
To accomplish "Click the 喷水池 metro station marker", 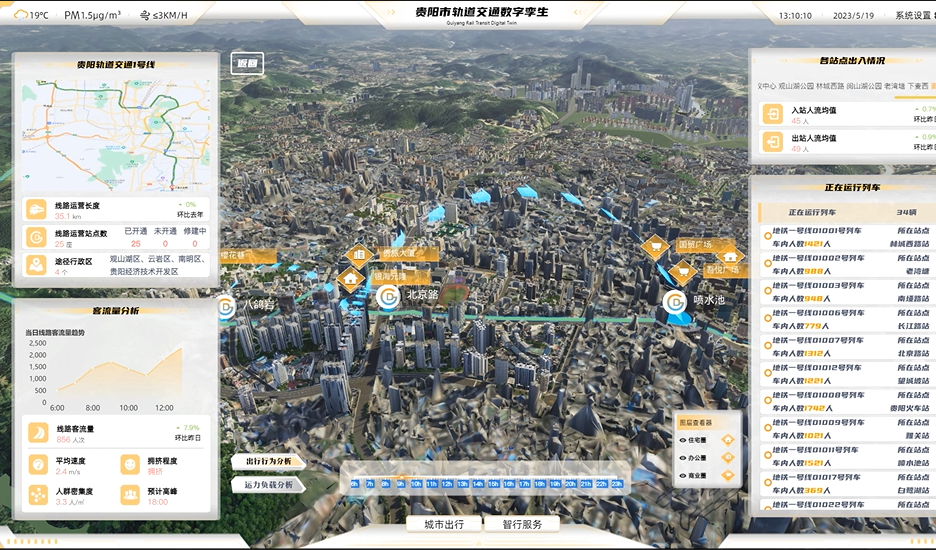I will (x=676, y=300).
